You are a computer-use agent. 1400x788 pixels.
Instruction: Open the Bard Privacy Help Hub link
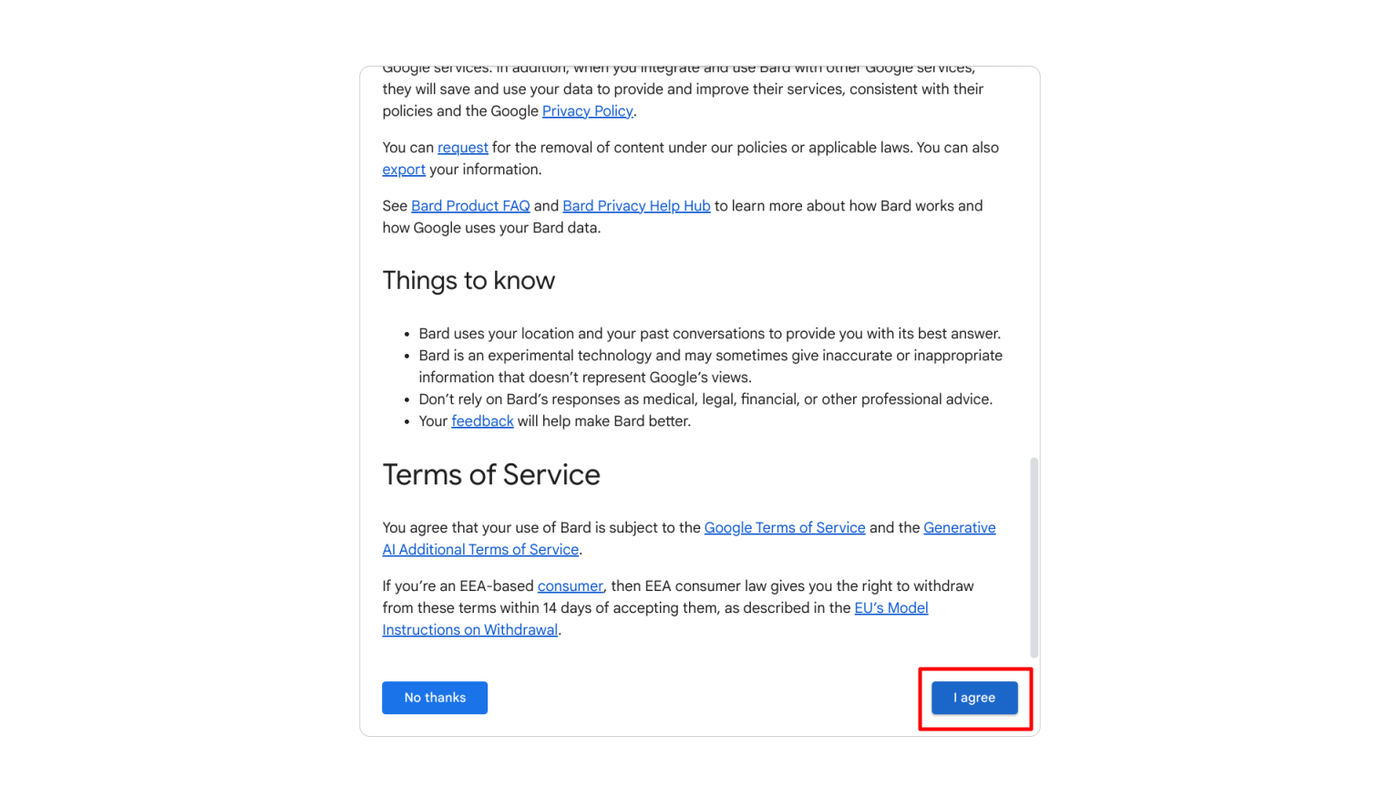[x=636, y=206]
